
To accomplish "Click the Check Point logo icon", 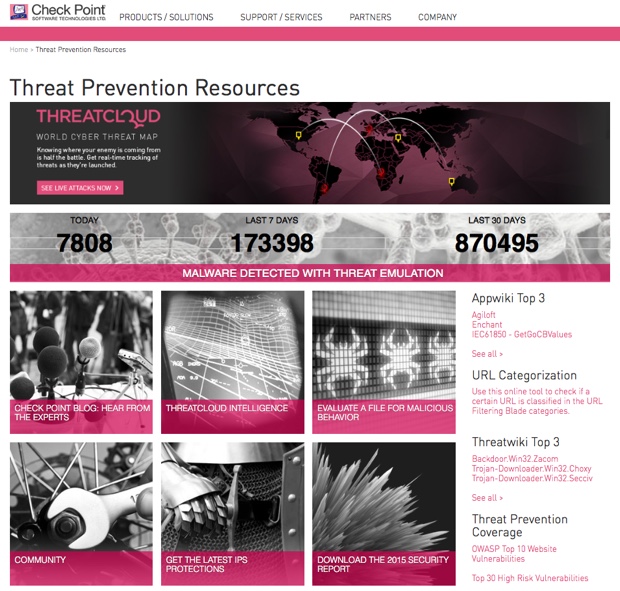I will pyautogui.click(x=19, y=12).
